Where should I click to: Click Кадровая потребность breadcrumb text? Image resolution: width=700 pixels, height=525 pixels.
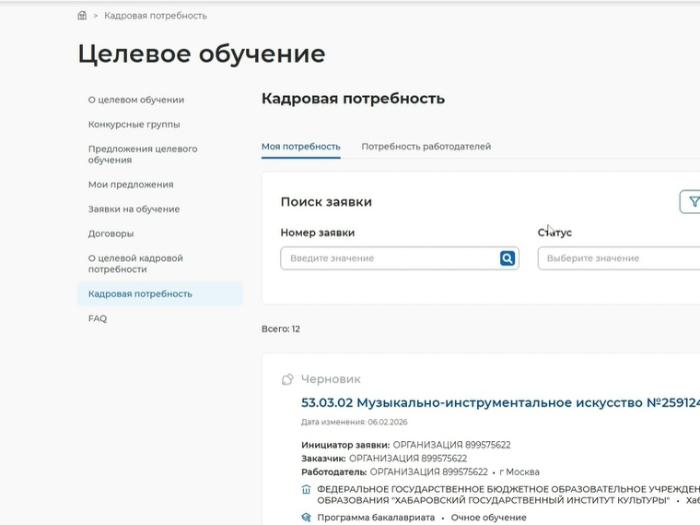coord(155,16)
